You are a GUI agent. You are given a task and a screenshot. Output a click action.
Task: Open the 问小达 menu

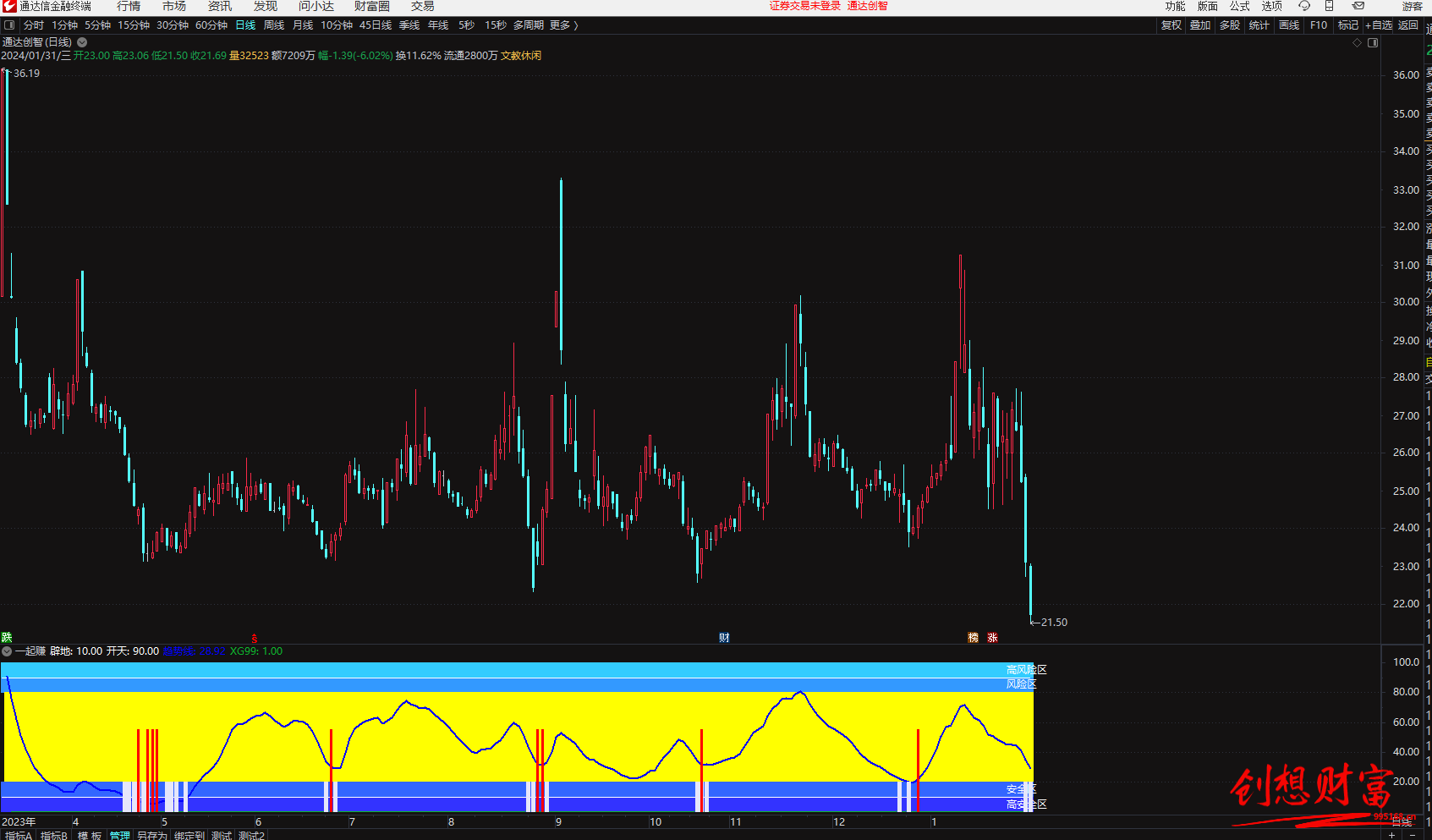pos(316,6)
